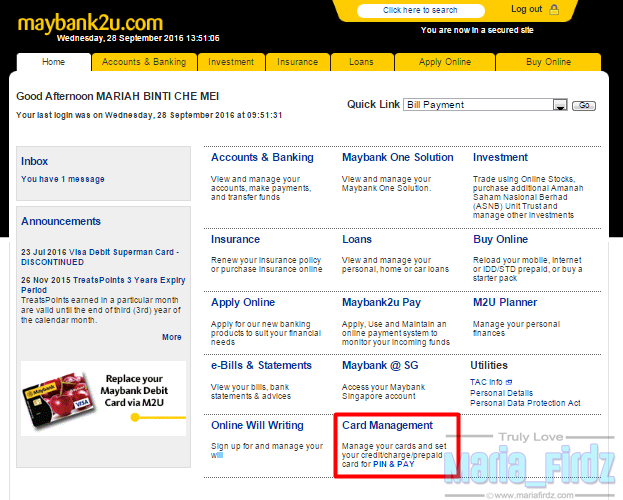
Task: Switch to the Apply Online tab
Action: (x=445, y=62)
